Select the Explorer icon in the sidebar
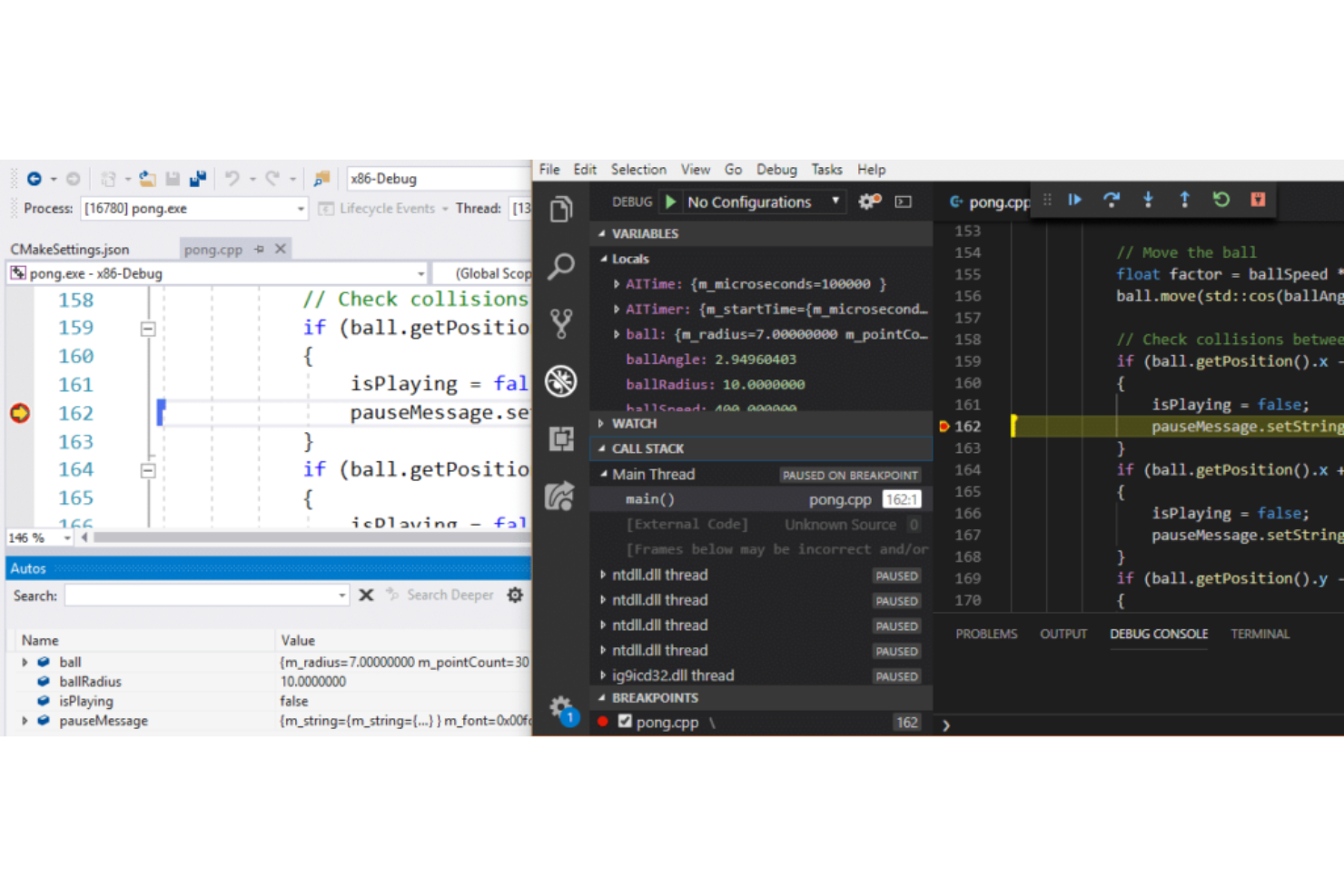 [x=561, y=208]
